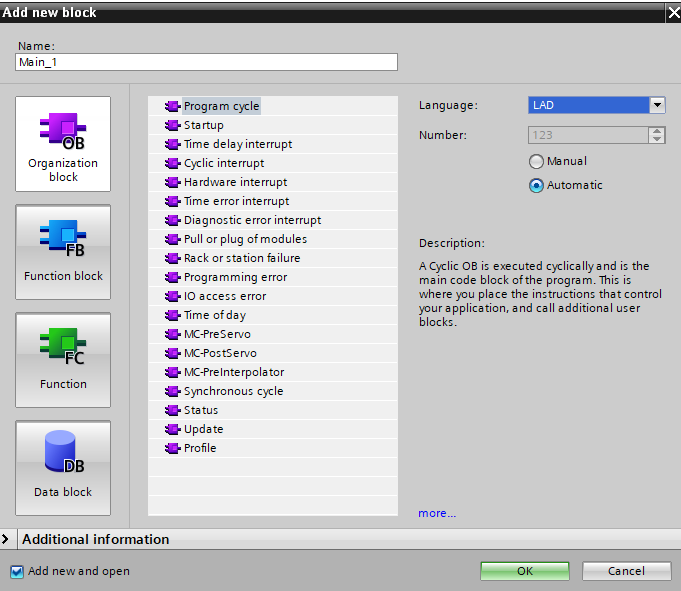Select Program cycle in the list
The height and width of the screenshot is (591, 681).
coord(221,106)
